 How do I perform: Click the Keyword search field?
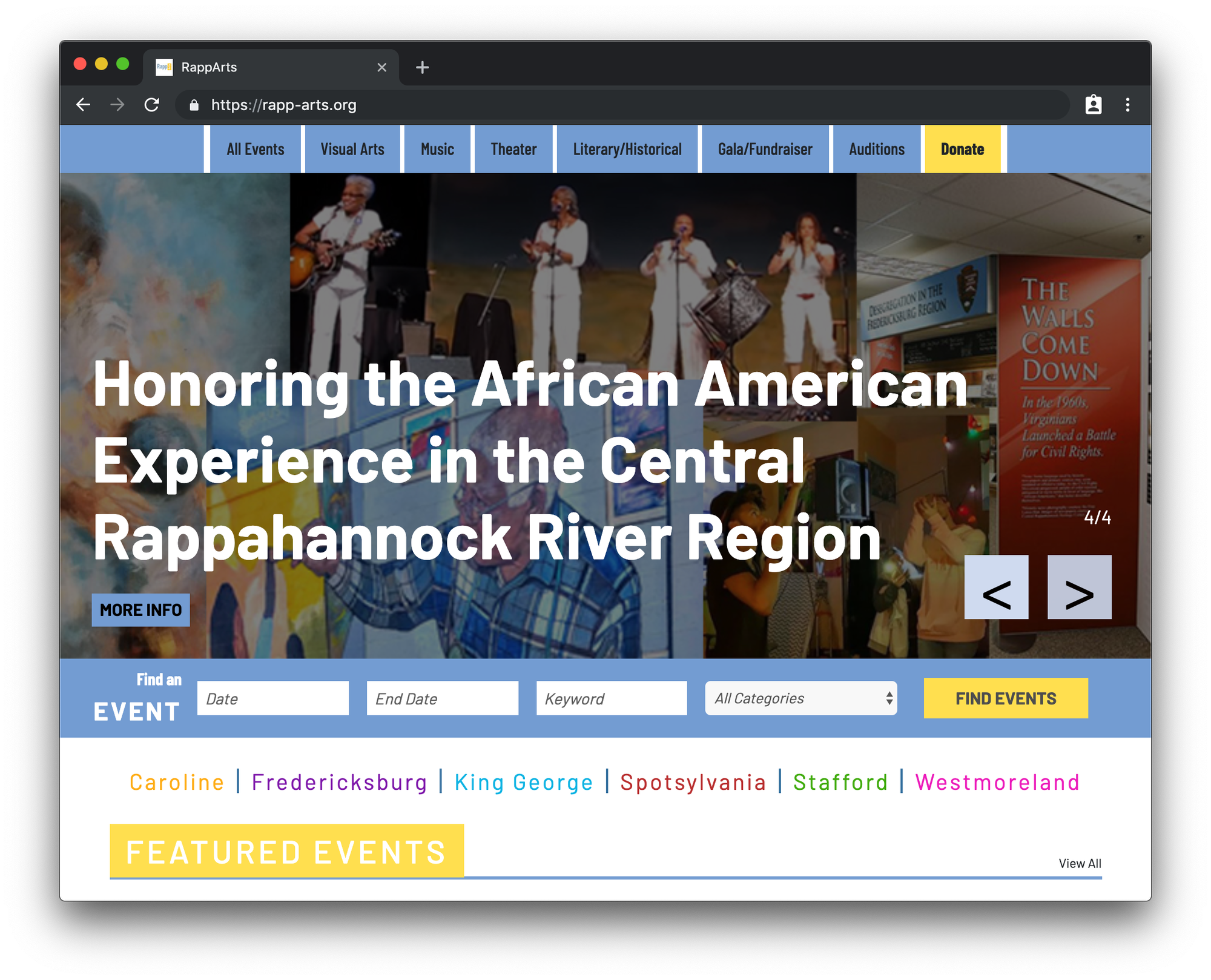tap(612, 698)
